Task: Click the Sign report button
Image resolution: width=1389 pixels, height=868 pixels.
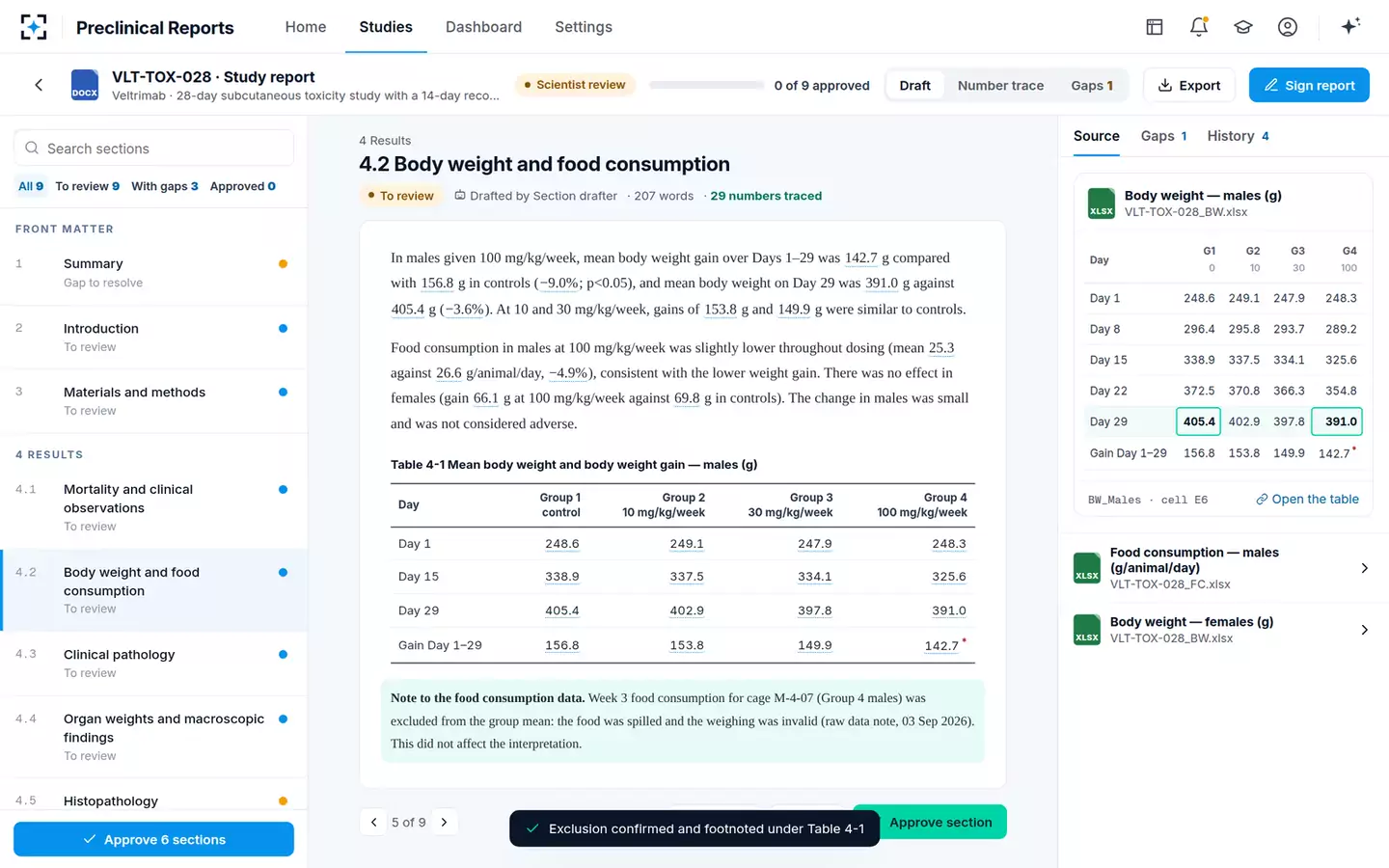Action: pos(1309,85)
